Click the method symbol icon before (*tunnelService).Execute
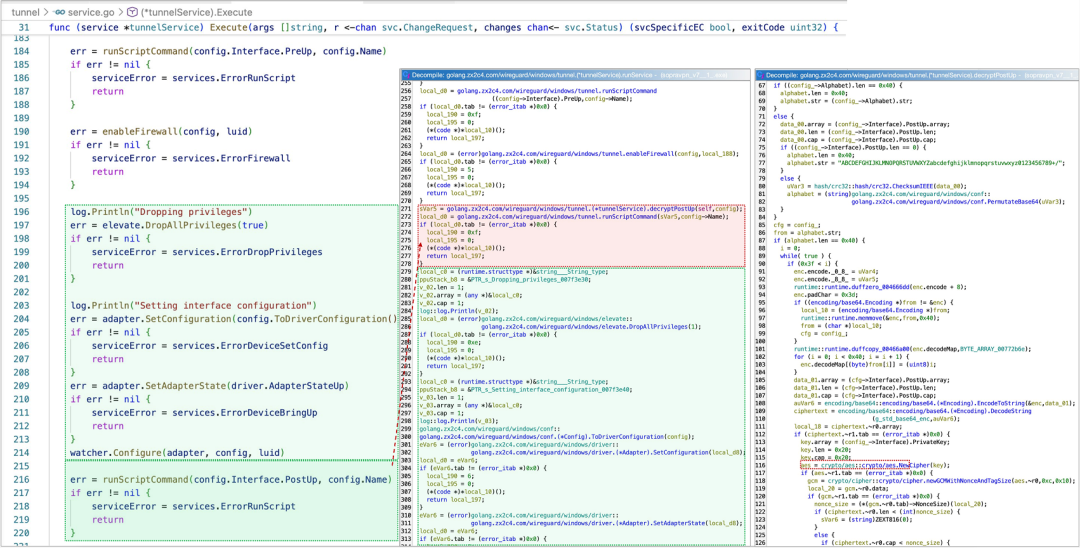 130,12
